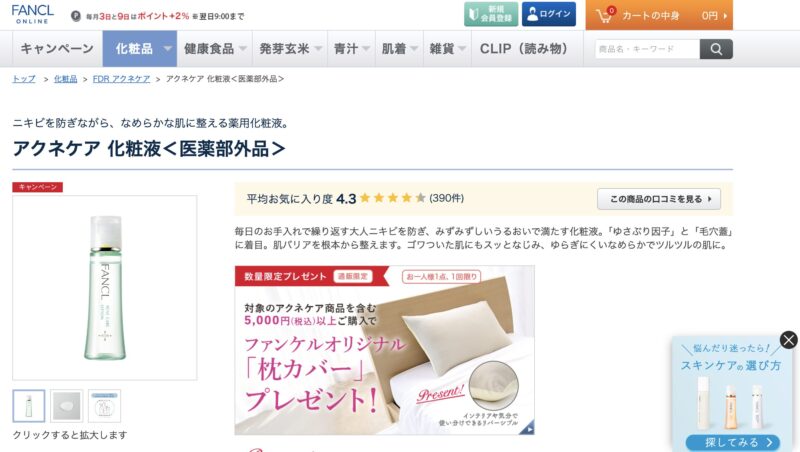This screenshot has height=452, width=800.
Task: Click the search magnifier button
Action: coord(716,49)
